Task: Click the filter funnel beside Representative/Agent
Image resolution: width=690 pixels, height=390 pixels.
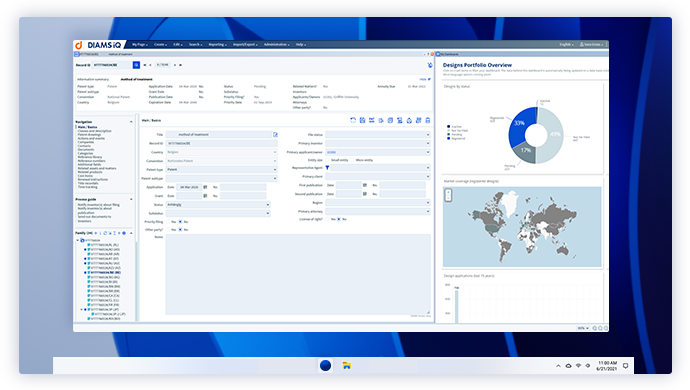Action: click(327, 168)
